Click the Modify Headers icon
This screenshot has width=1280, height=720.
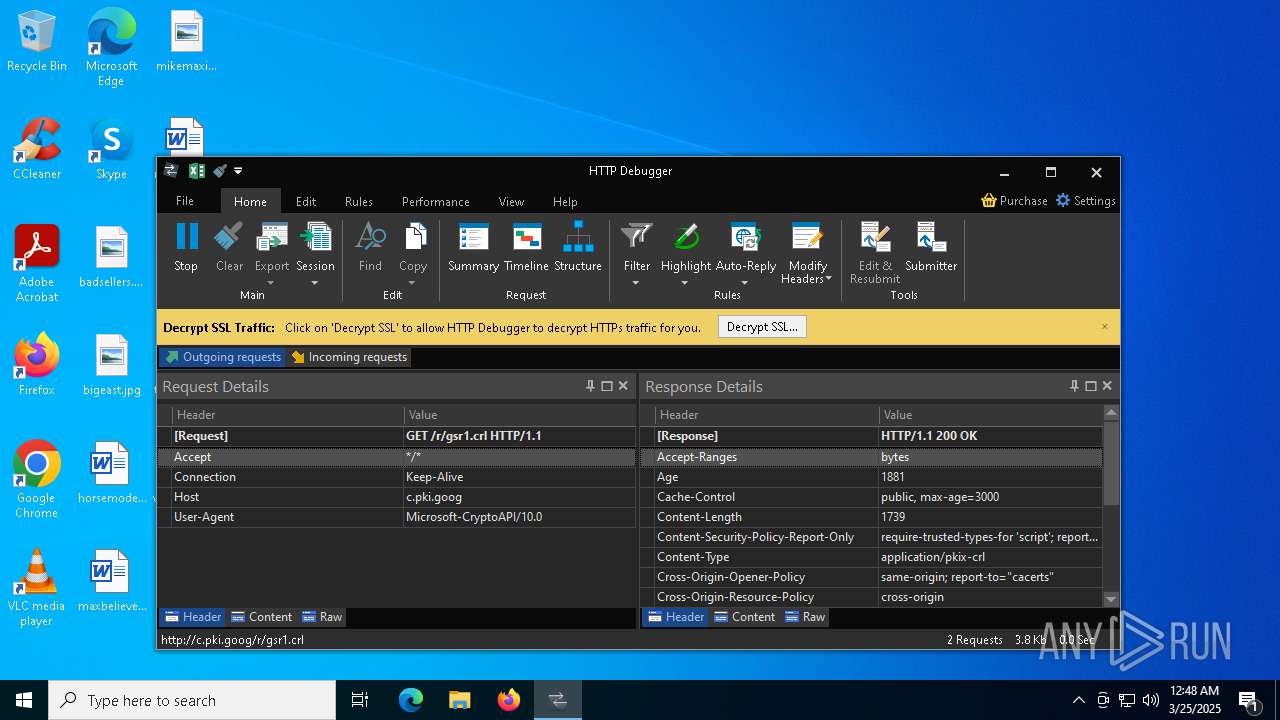tap(807, 236)
